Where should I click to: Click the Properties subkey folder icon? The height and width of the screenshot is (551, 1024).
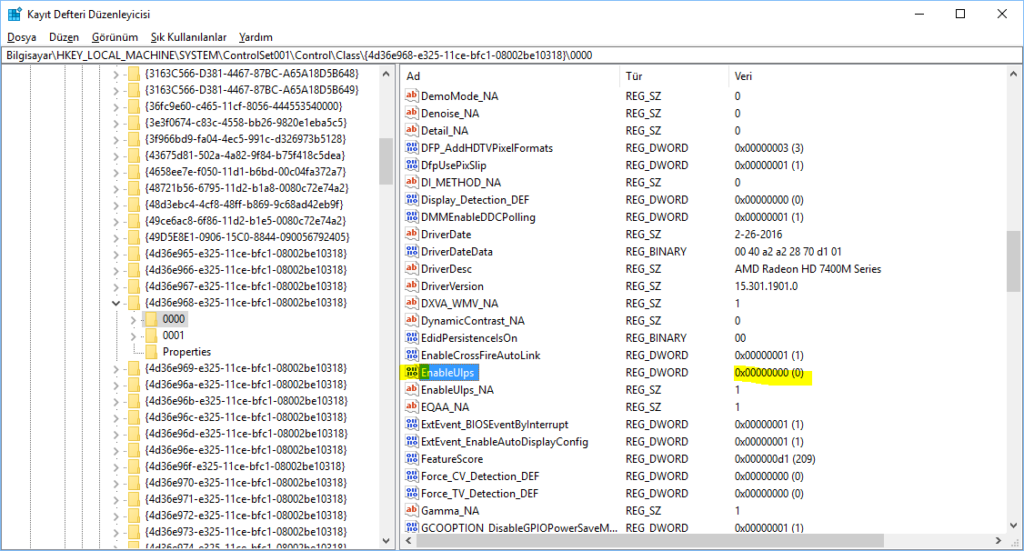[x=151, y=352]
